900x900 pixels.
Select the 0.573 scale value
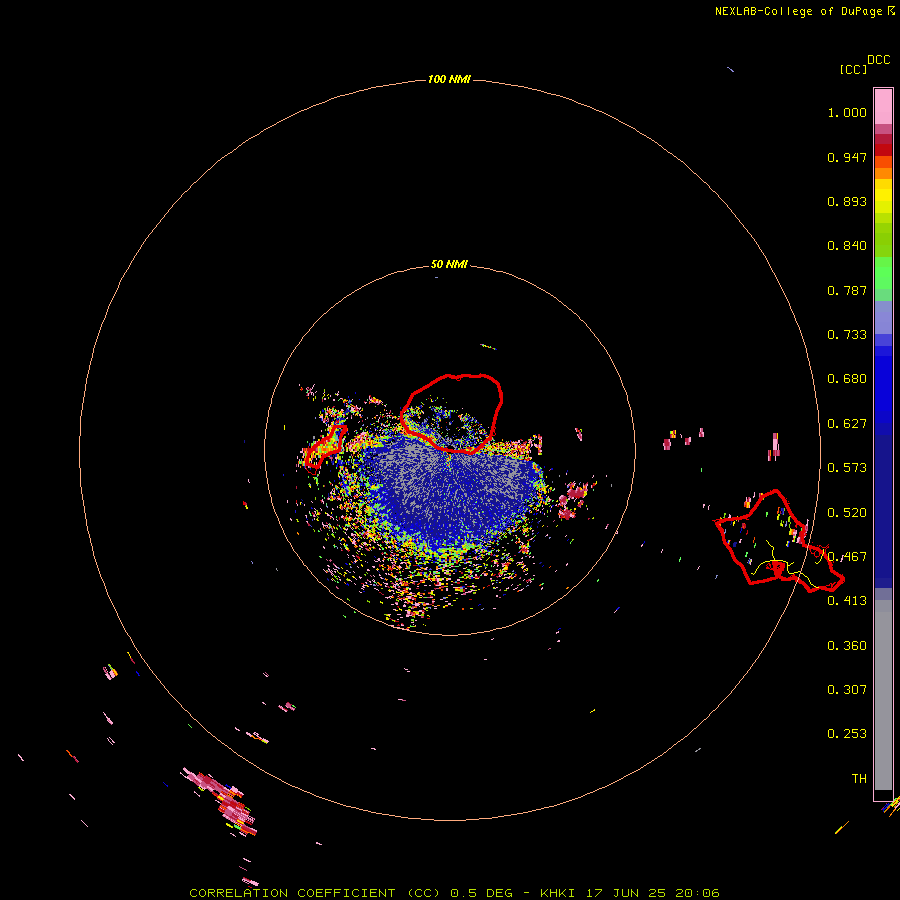[x=847, y=468]
